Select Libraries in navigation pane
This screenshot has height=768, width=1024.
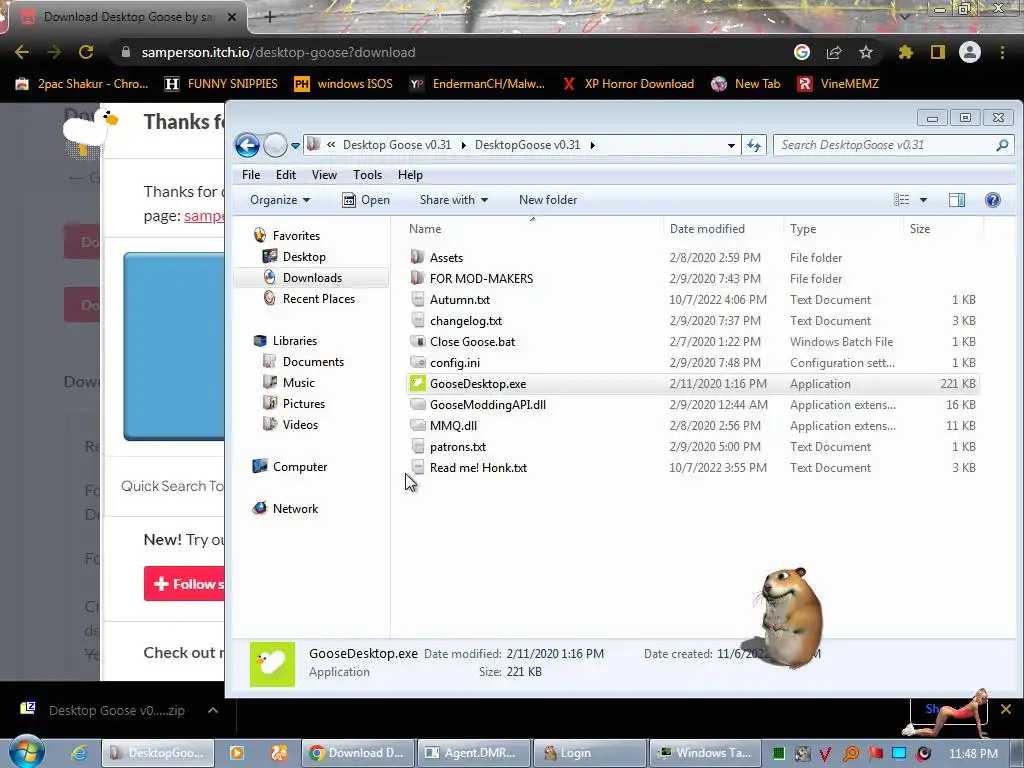[x=295, y=341]
